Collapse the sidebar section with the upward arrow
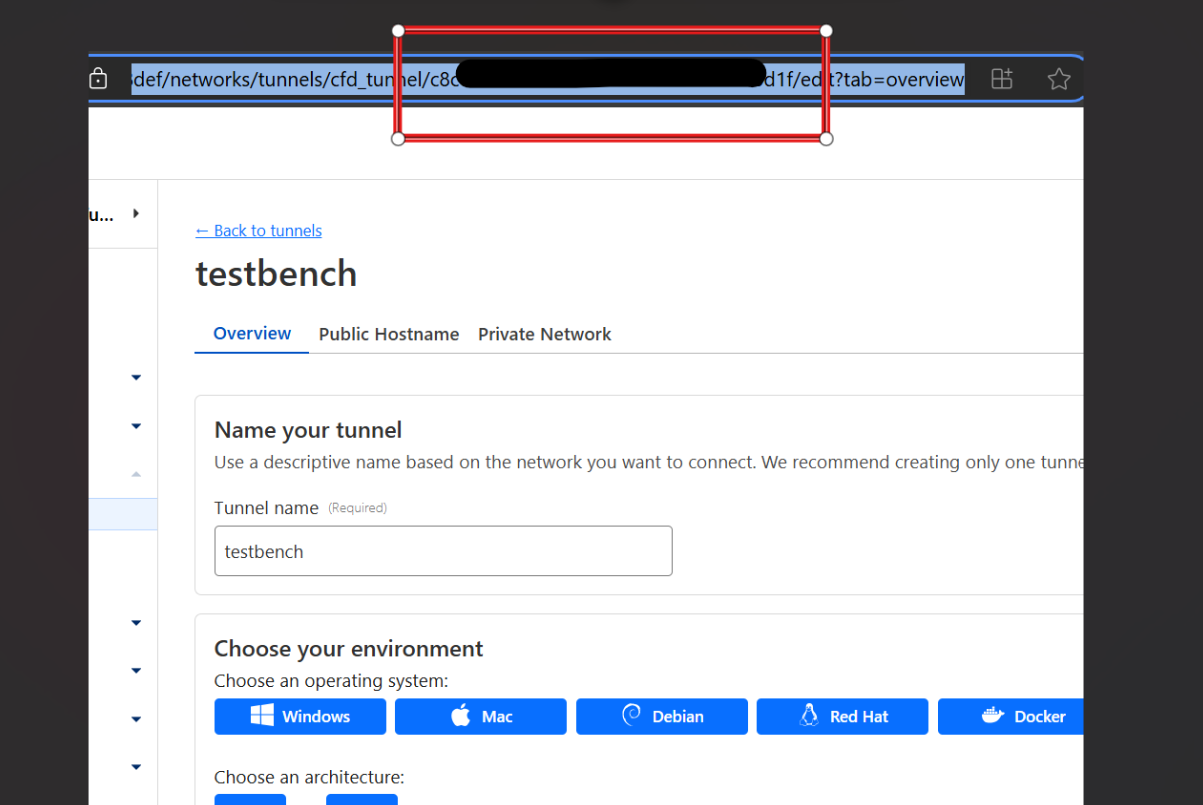This screenshot has height=805, width=1203. [136, 474]
